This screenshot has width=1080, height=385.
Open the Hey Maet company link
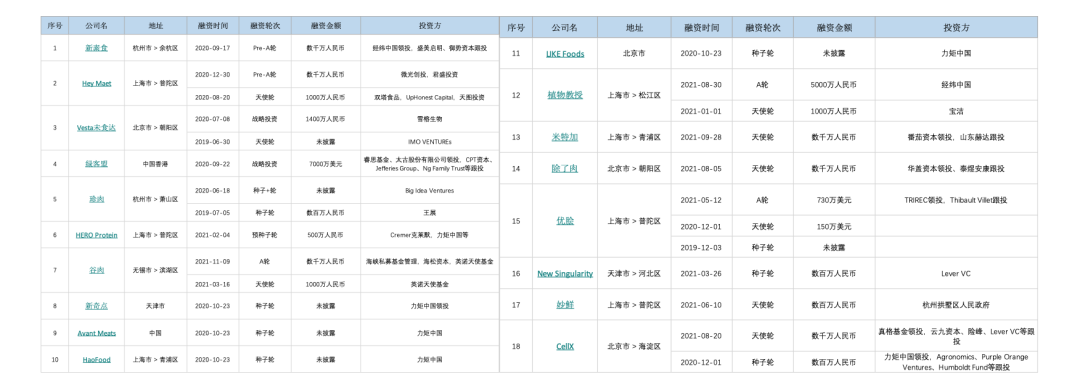tap(96, 83)
